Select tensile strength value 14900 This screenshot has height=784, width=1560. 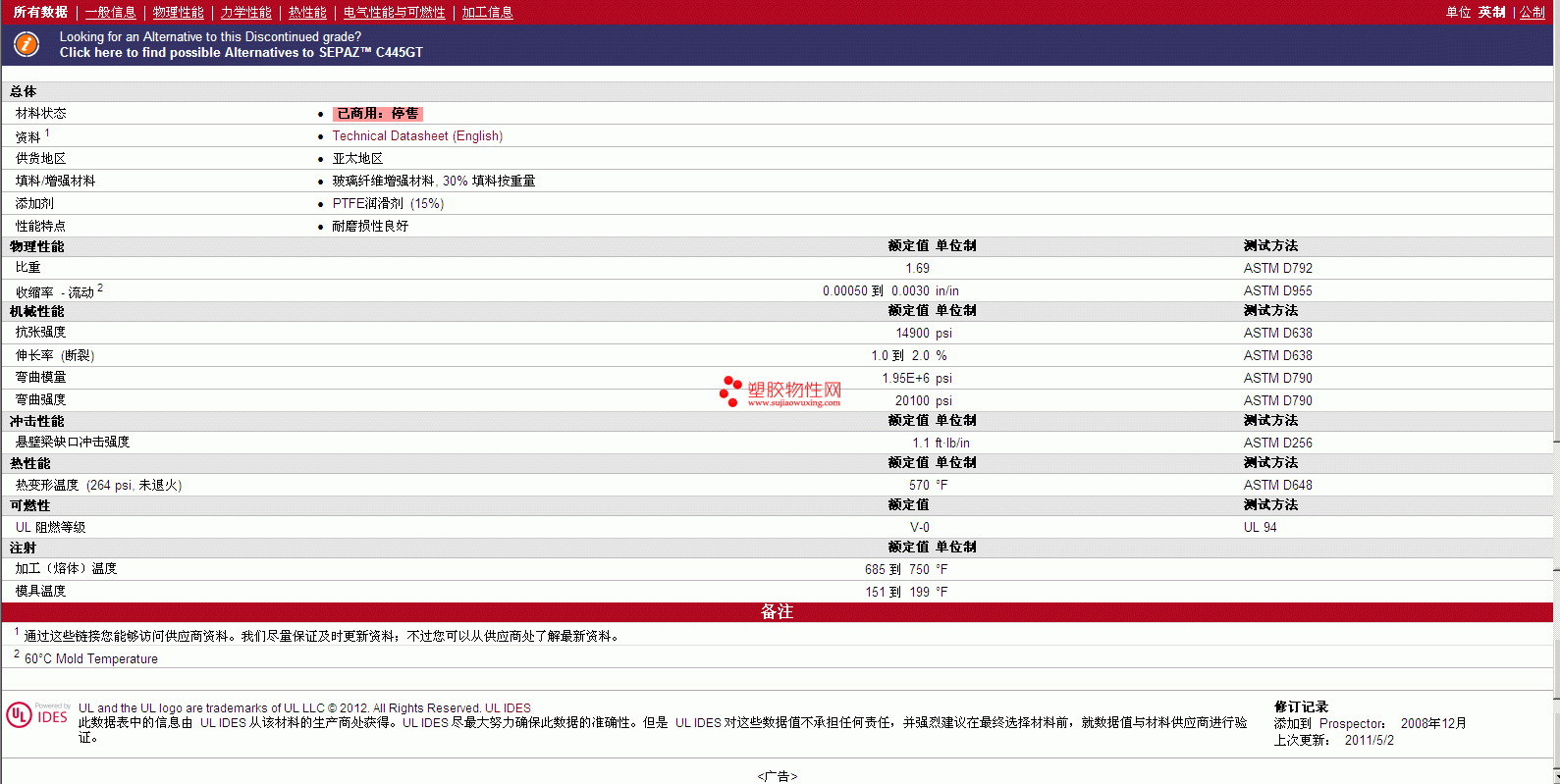click(x=912, y=334)
